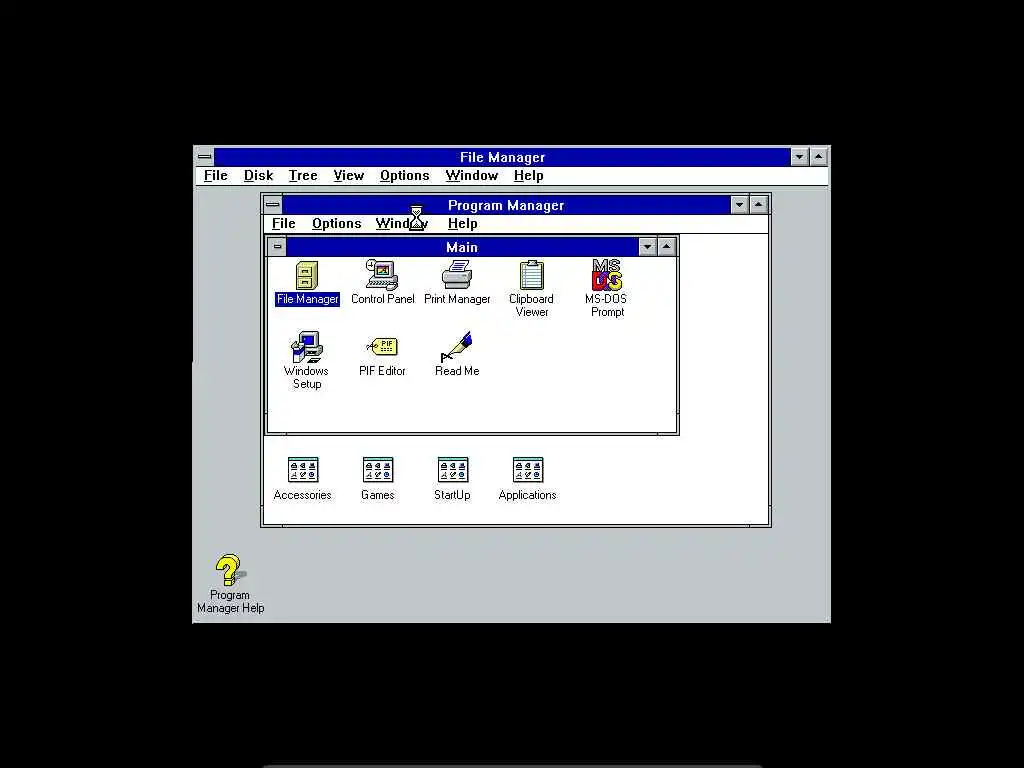Image resolution: width=1024 pixels, height=768 pixels.
Task: Open the Read Me icon
Action: (457, 355)
